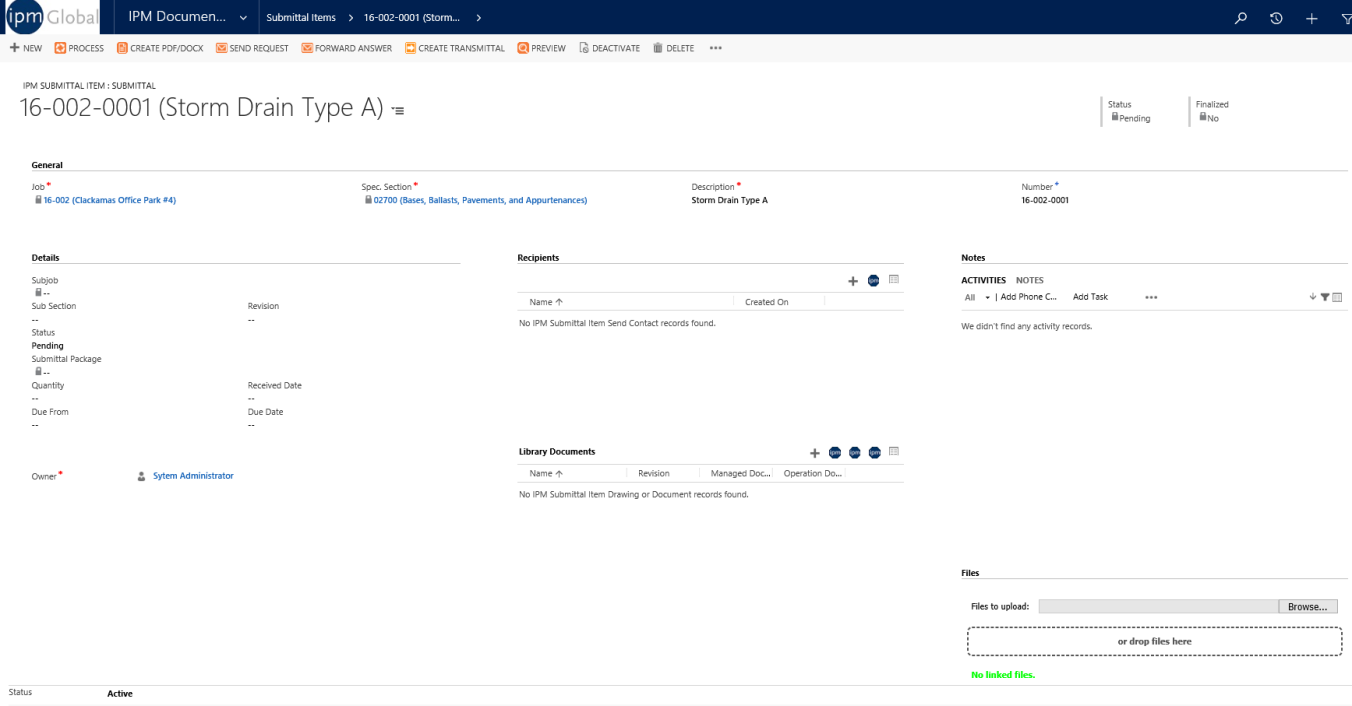Deactivate this submittal item
Viewport: 1352px width, 706px height.
tap(609, 48)
